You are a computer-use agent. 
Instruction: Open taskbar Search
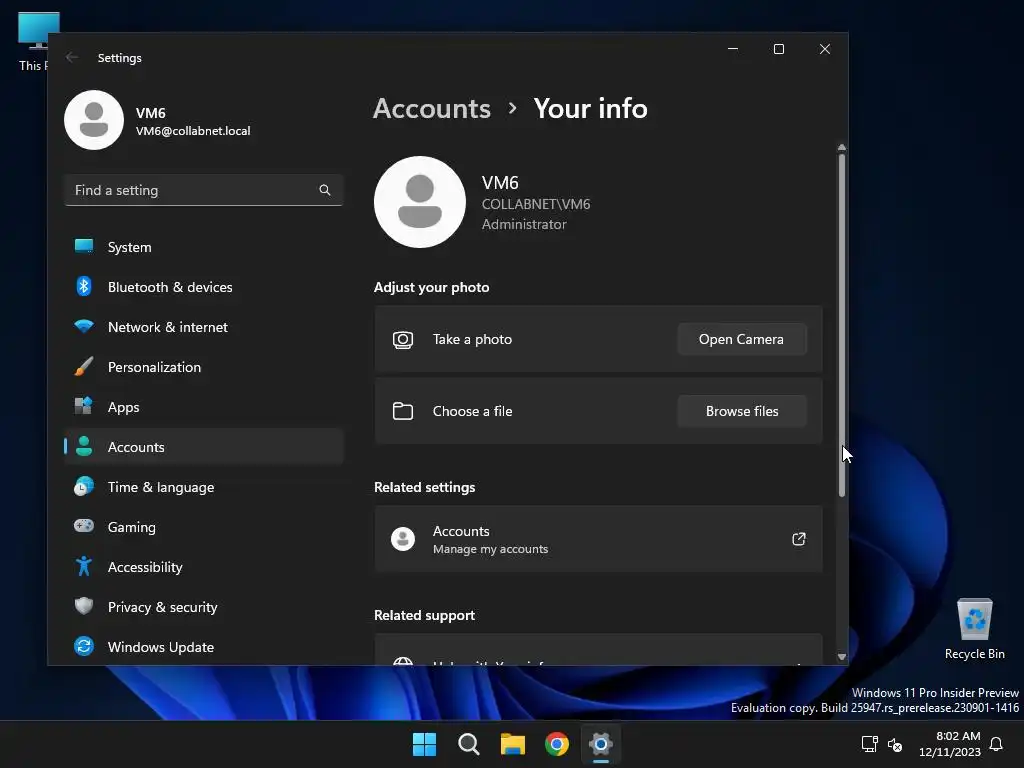[x=469, y=744]
